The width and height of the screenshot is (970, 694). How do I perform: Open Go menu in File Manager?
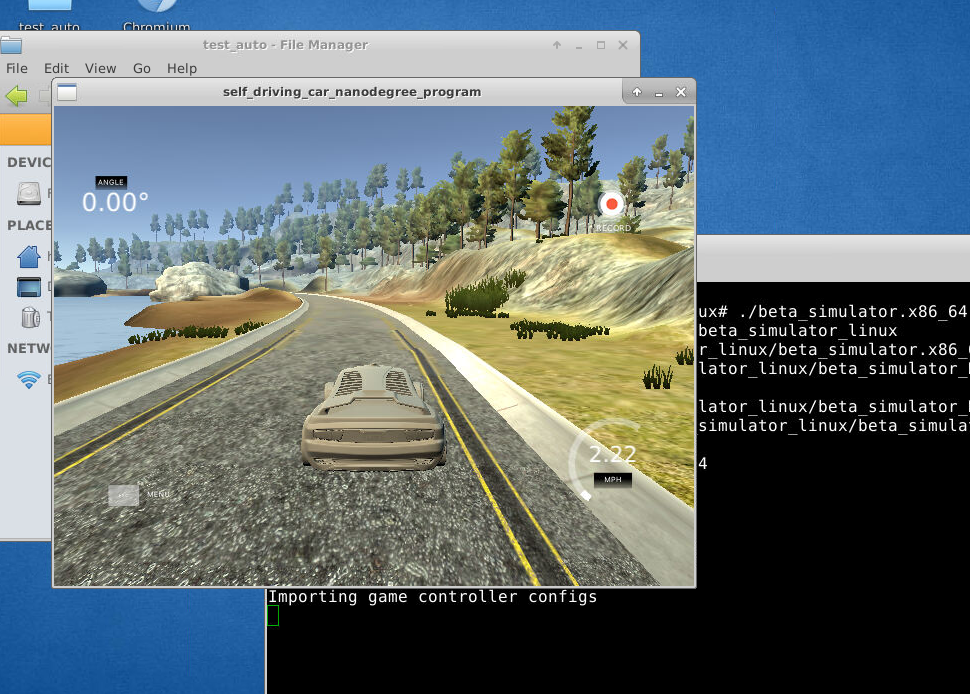(142, 68)
